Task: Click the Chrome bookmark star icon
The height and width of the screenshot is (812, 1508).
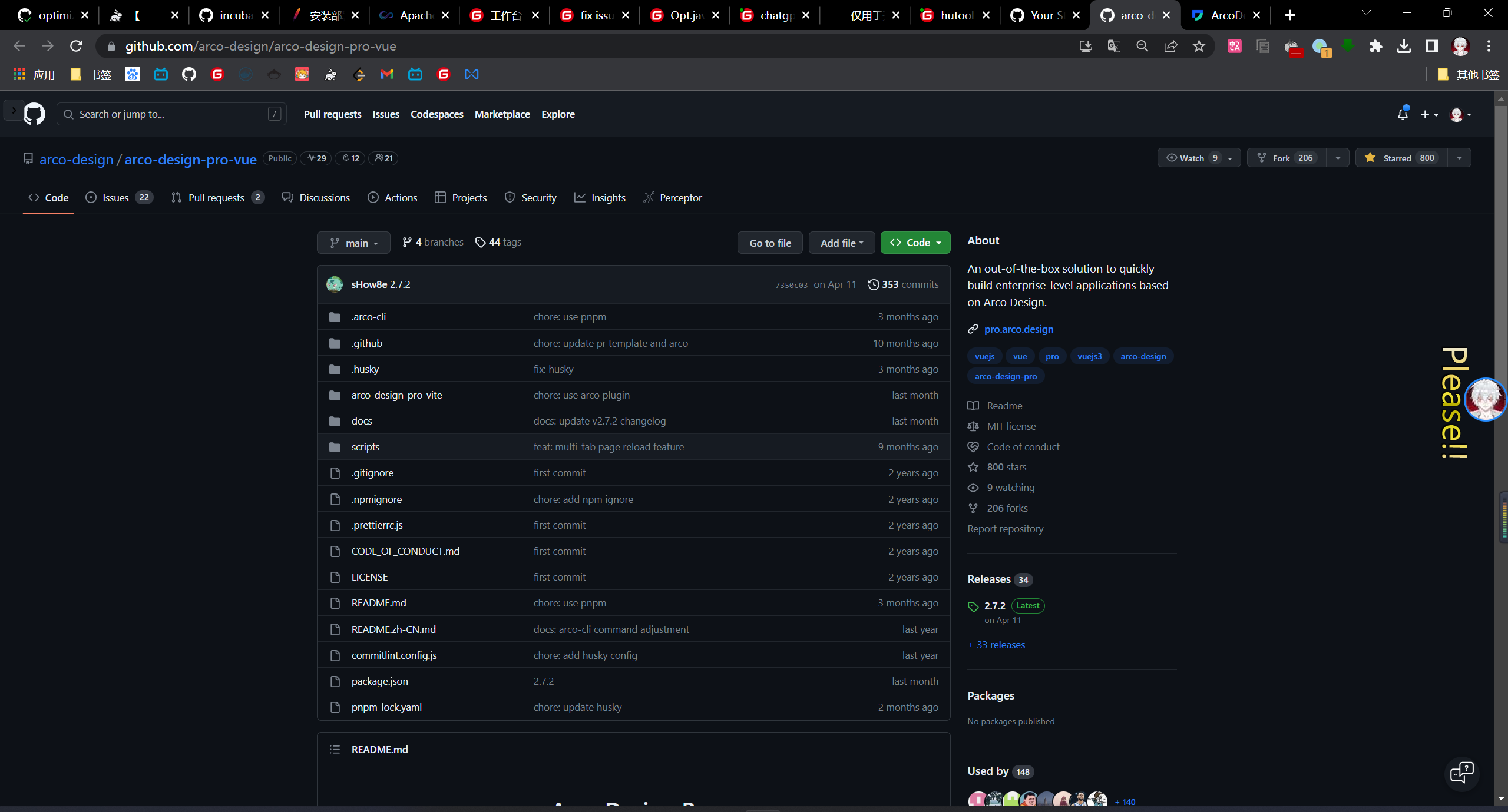Action: pos(1199,47)
